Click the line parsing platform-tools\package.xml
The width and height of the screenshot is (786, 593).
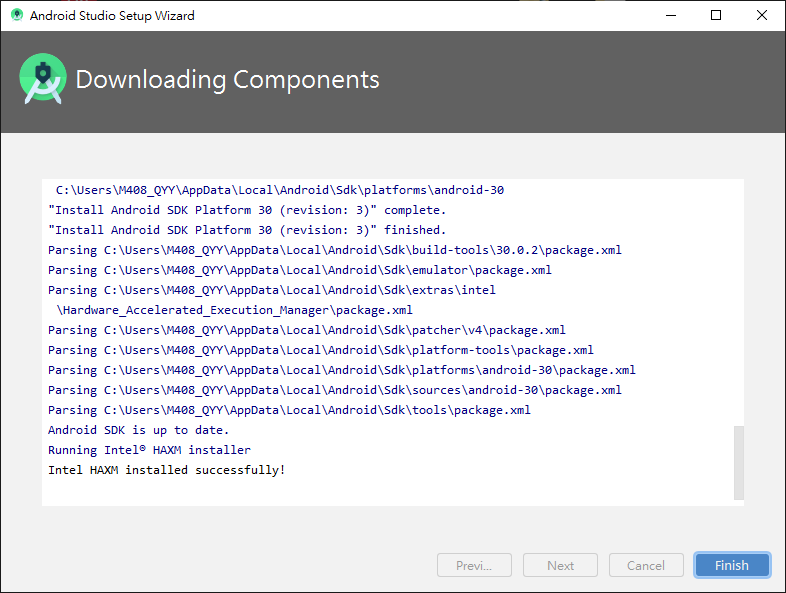point(321,350)
